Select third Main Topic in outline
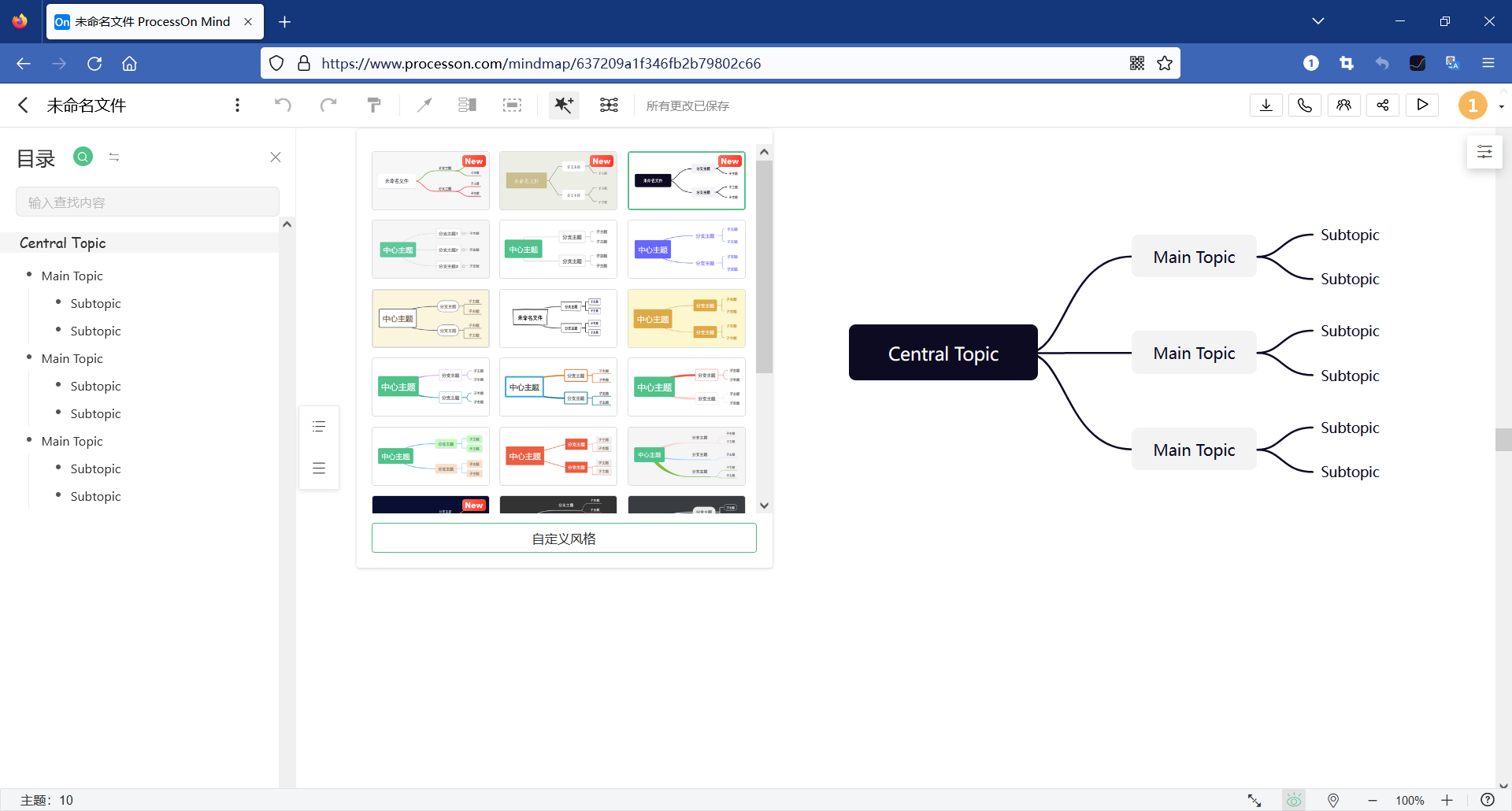Image resolution: width=1512 pixels, height=811 pixels. (x=72, y=441)
